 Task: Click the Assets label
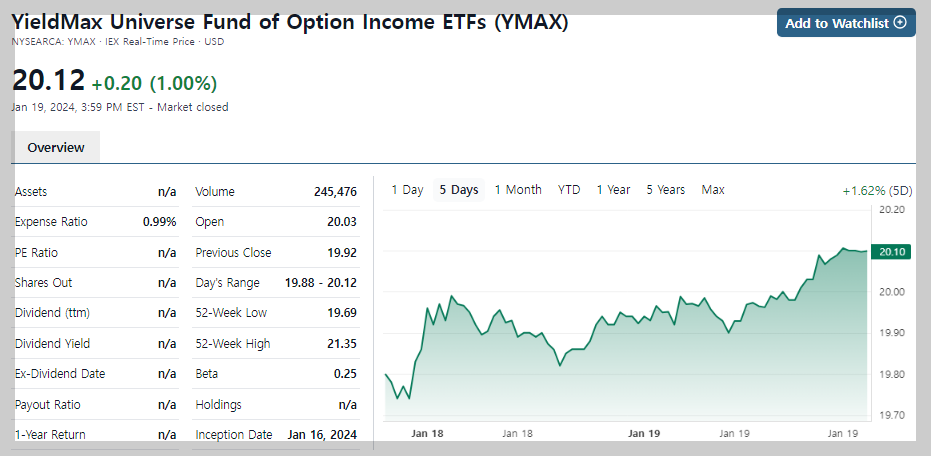pyautogui.click(x=31, y=192)
